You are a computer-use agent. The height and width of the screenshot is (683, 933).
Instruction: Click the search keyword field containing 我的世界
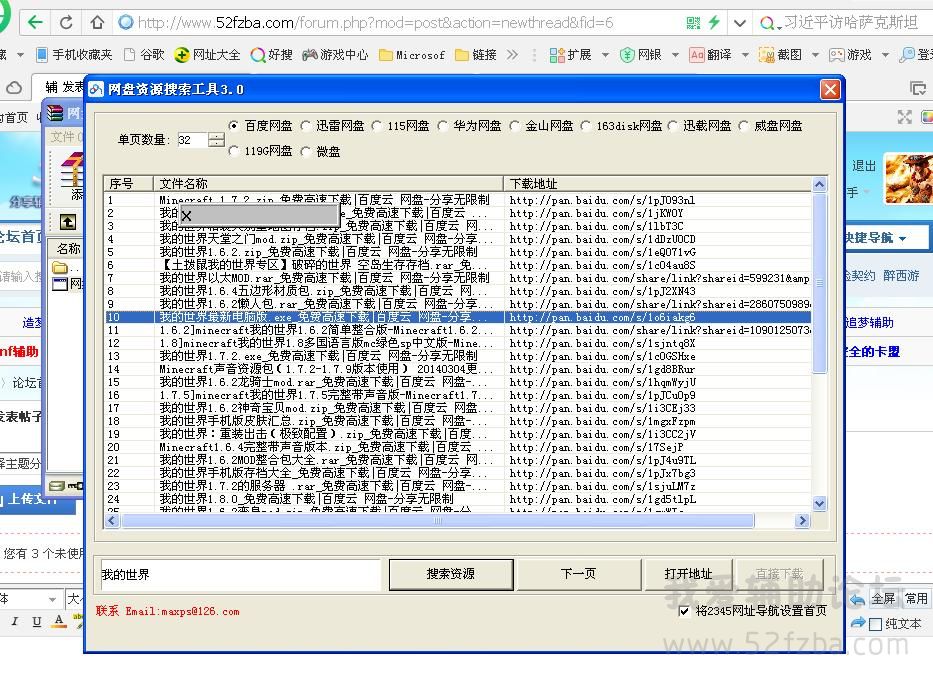pos(240,575)
